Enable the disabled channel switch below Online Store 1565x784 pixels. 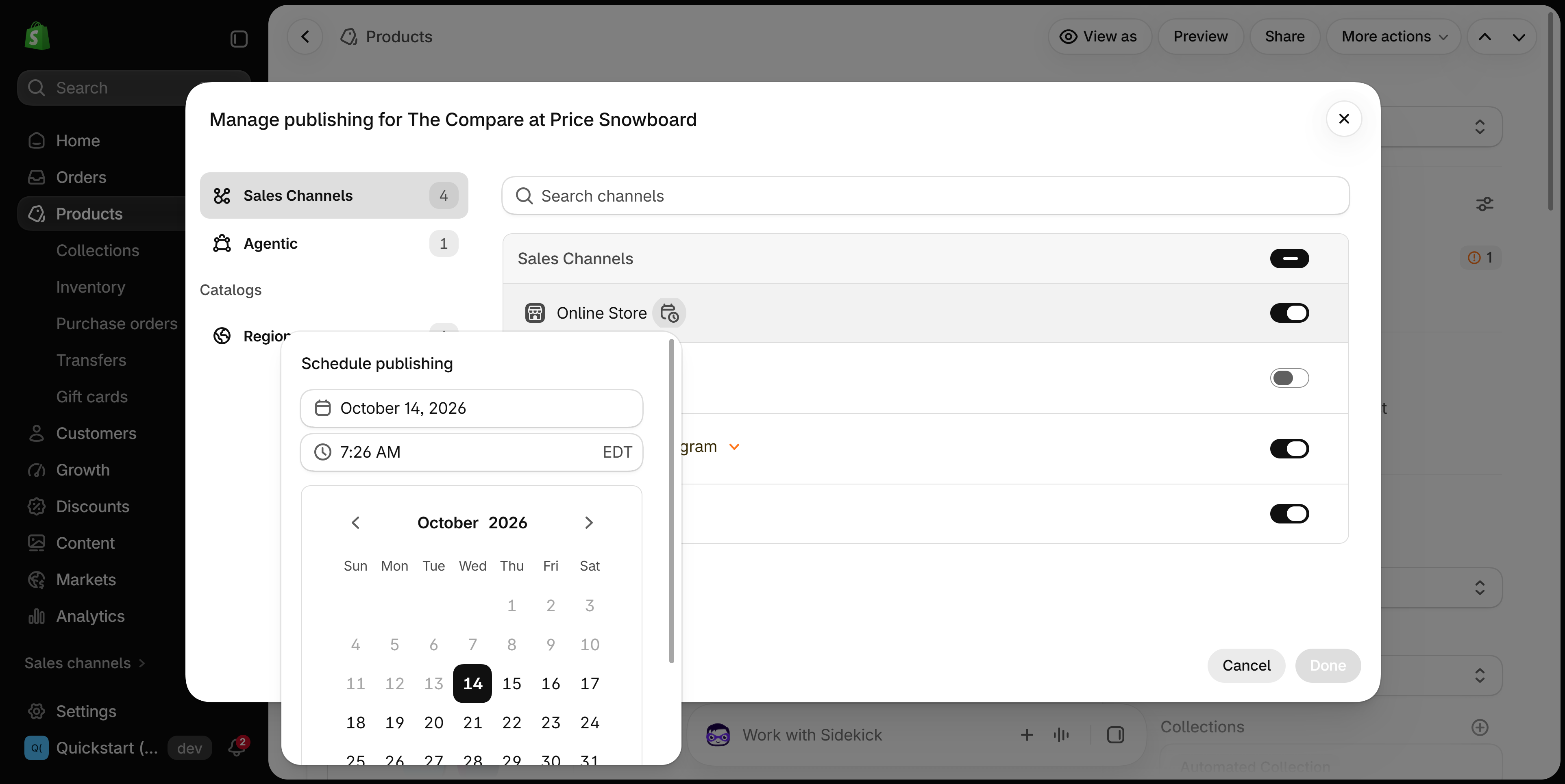1289,378
